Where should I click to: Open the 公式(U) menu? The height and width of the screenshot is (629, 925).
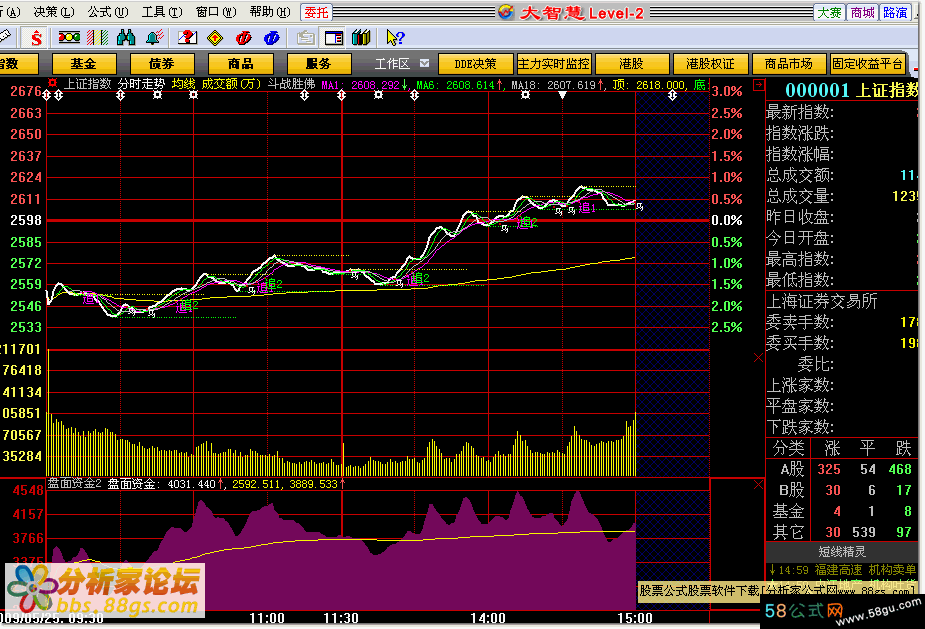click(108, 12)
